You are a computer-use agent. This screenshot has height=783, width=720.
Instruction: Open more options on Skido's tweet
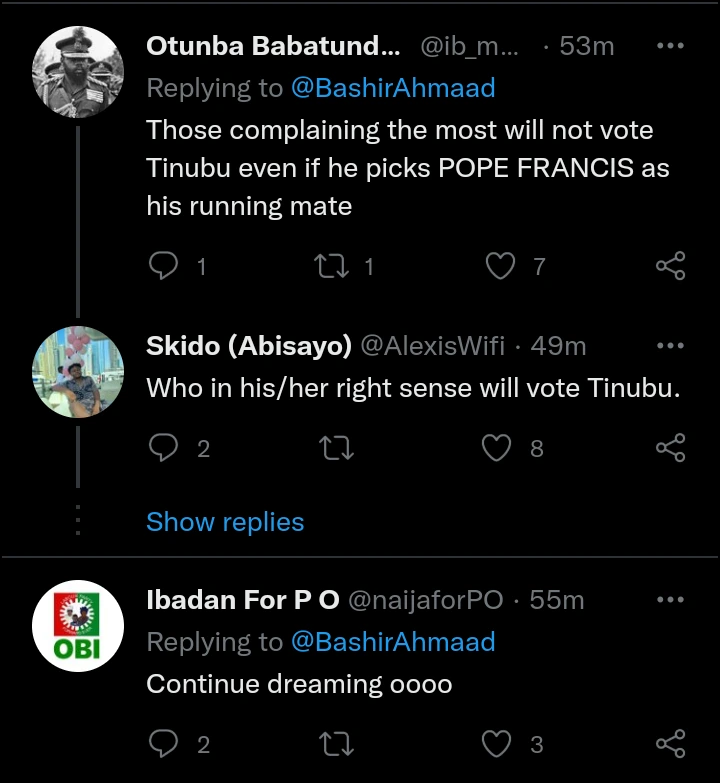click(x=670, y=346)
